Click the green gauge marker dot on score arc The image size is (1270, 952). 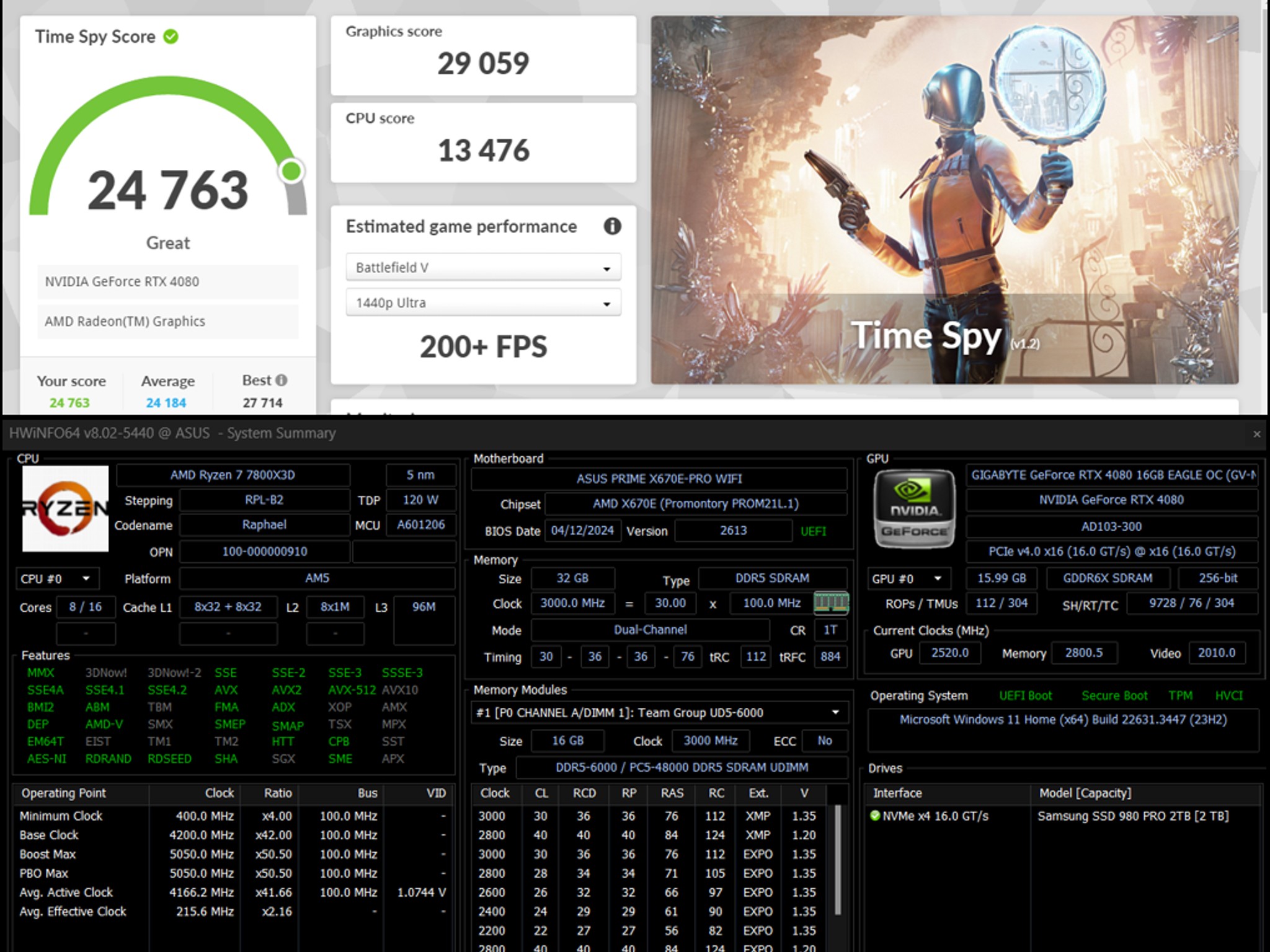(x=291, y=171)
